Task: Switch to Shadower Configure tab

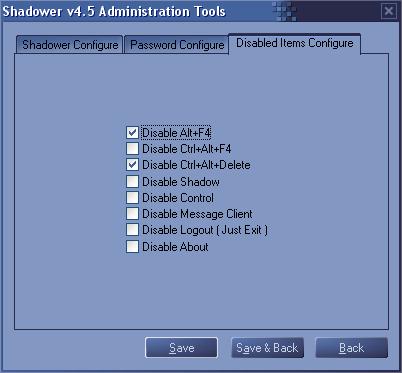Action: point(70,45)
